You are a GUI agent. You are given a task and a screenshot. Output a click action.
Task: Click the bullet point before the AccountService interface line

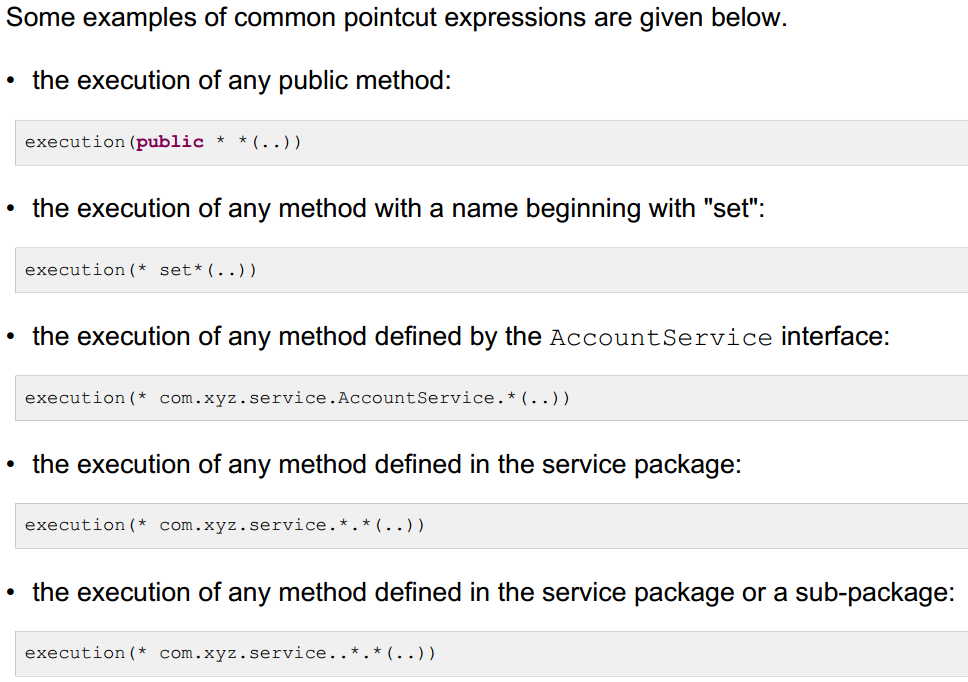(10, 338)
